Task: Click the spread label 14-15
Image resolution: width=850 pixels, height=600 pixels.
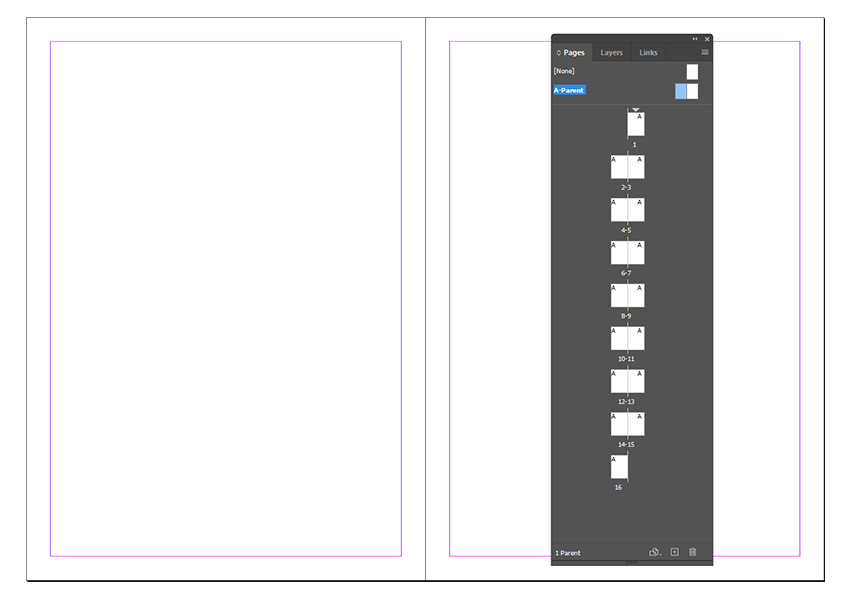Action: pos(626,444)
